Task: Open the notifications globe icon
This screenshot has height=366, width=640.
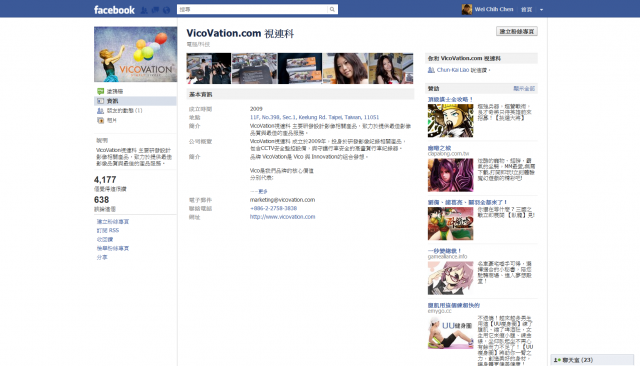Action: pyautogui.click(x=167, y=10)
